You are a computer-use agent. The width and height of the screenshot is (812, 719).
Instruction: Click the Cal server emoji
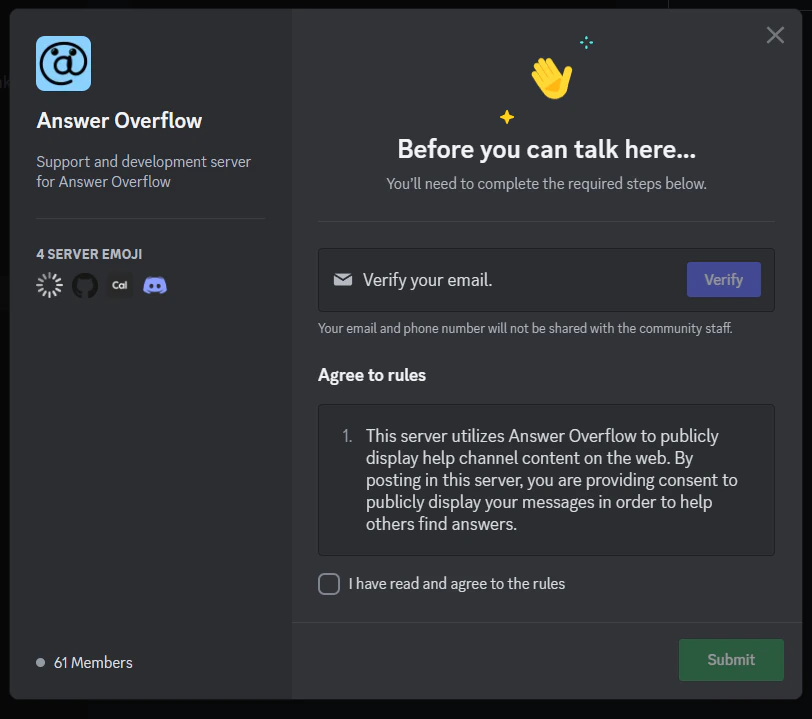pos(120,285)
